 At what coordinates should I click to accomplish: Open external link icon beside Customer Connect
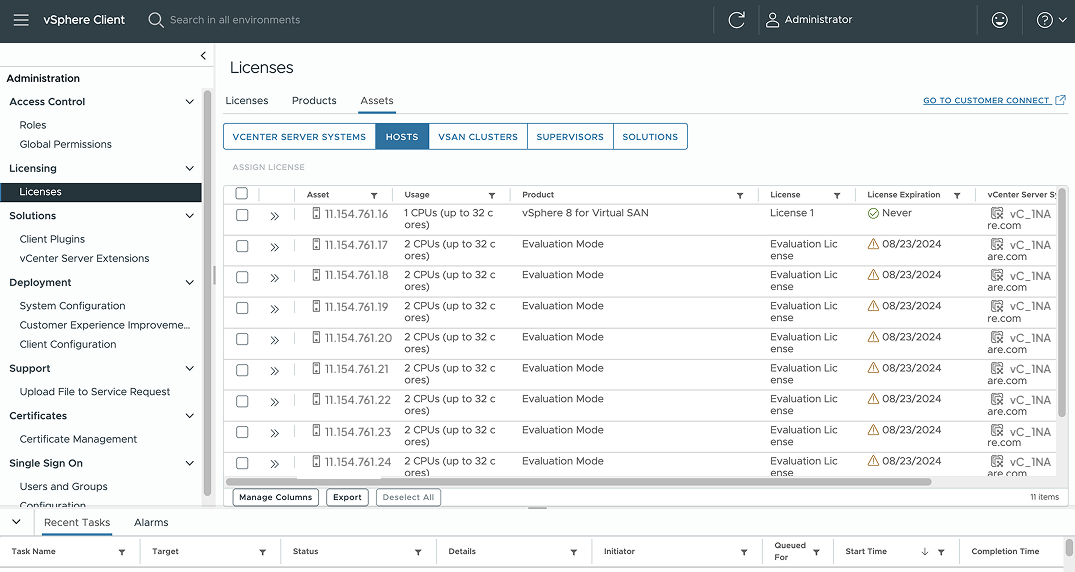click(x=1061, y=100)
